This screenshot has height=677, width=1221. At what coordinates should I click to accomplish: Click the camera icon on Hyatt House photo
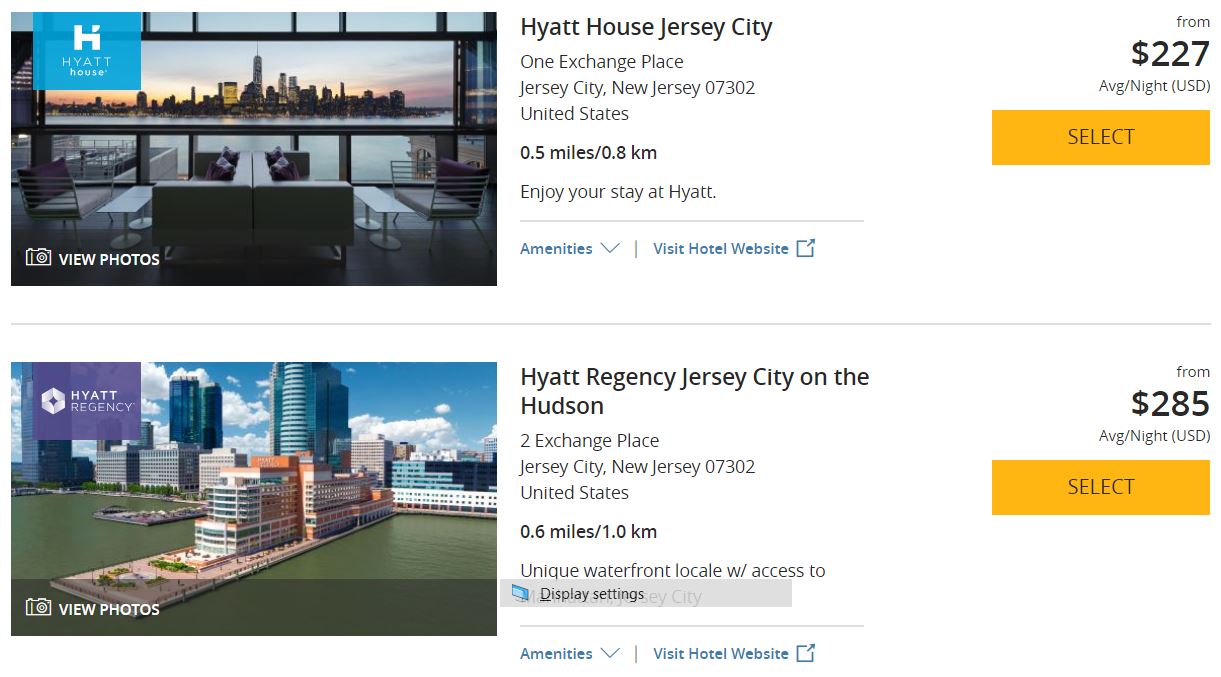click(38, 258)
